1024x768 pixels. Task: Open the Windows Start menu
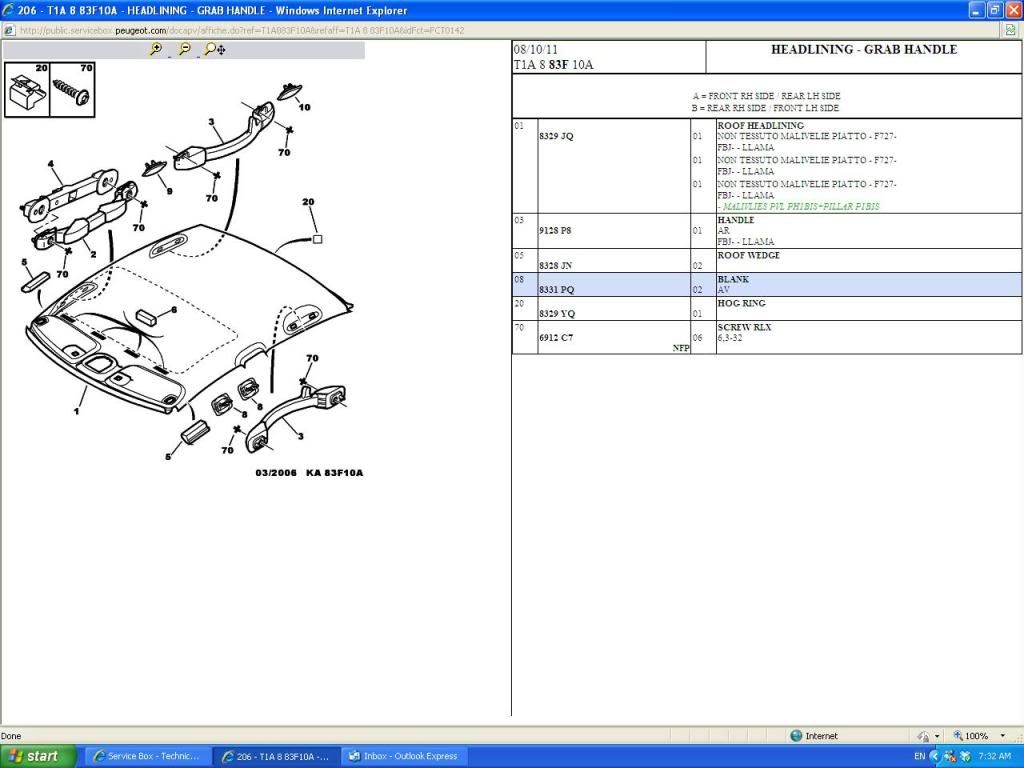(39, 756)
